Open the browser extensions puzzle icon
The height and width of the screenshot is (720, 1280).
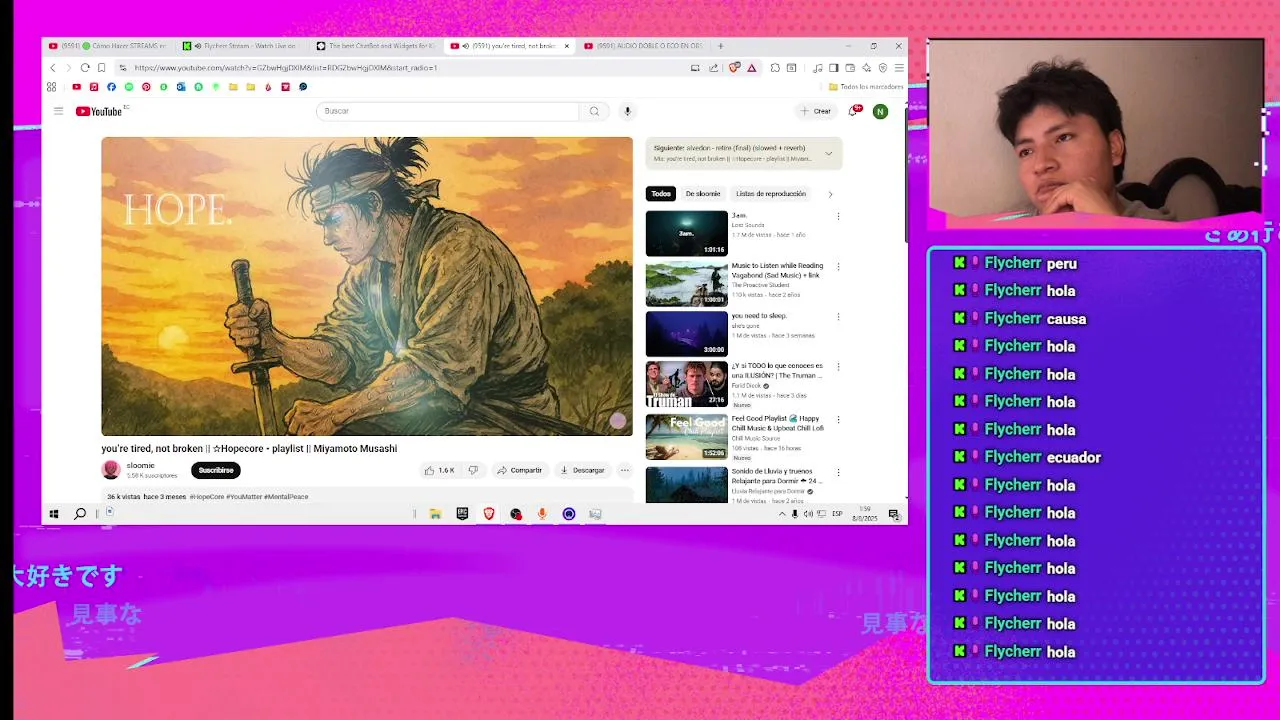click(x=775, y=68)
